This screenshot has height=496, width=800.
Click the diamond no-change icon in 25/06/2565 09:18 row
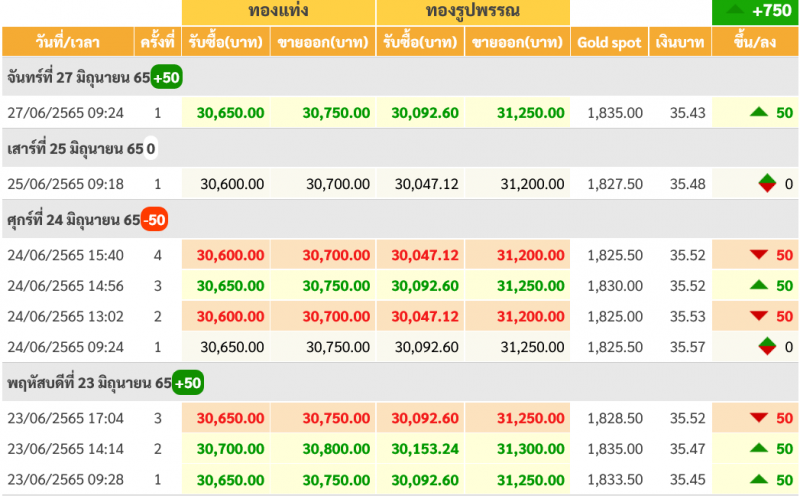(767, 183)
